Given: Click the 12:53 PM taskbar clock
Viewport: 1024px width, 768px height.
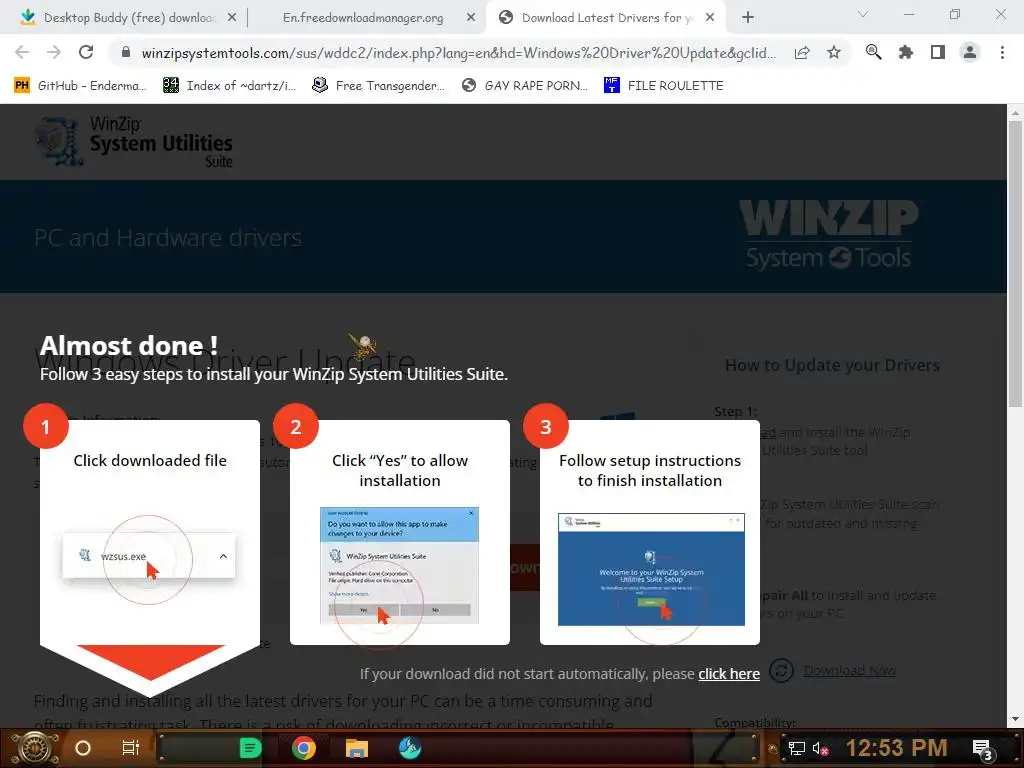Looking at the screenshot, I should coord(896,748).
